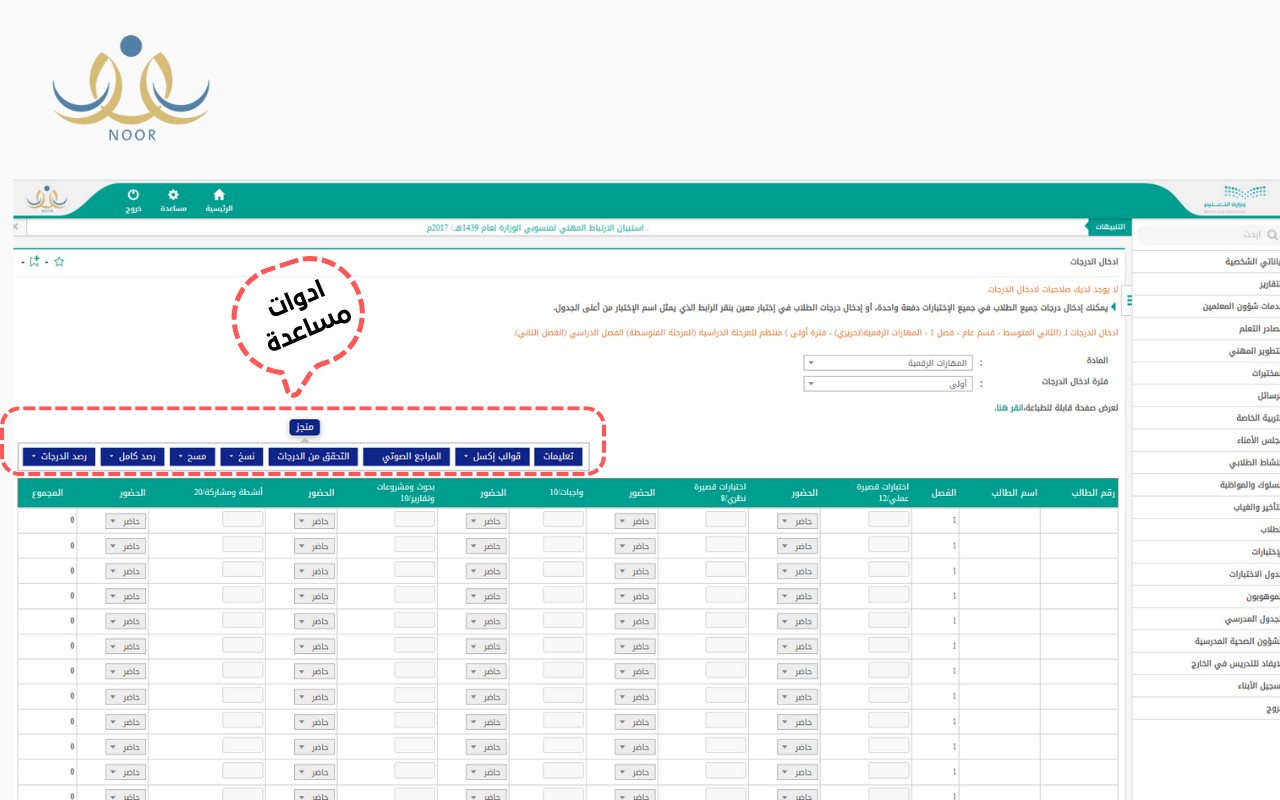Expand the نسخ dropdown button

(x=242, y=456)
